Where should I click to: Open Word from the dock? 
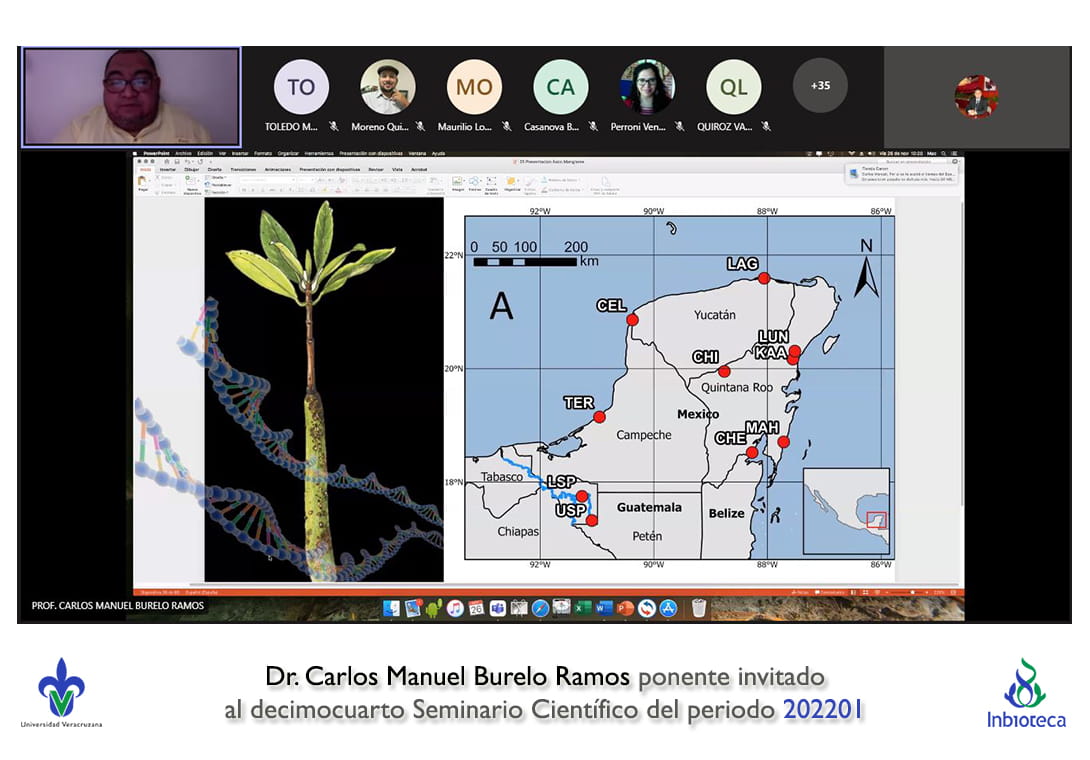click(x=603, y=608)
